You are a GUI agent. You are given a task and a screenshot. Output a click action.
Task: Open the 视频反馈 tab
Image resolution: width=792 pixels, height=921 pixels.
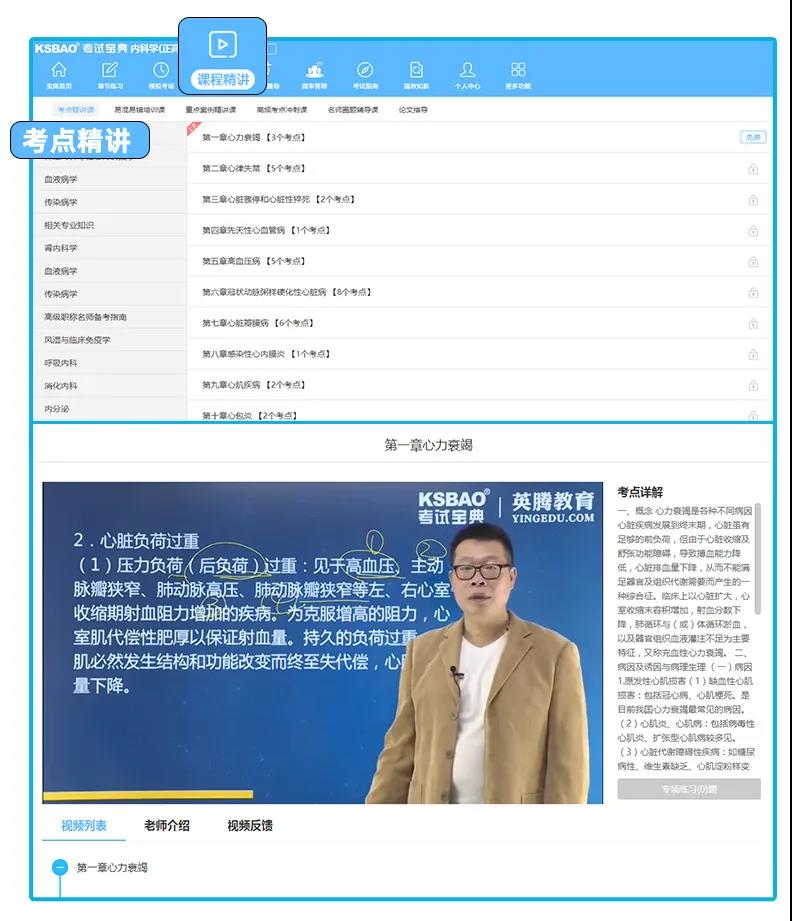[249, 826]
